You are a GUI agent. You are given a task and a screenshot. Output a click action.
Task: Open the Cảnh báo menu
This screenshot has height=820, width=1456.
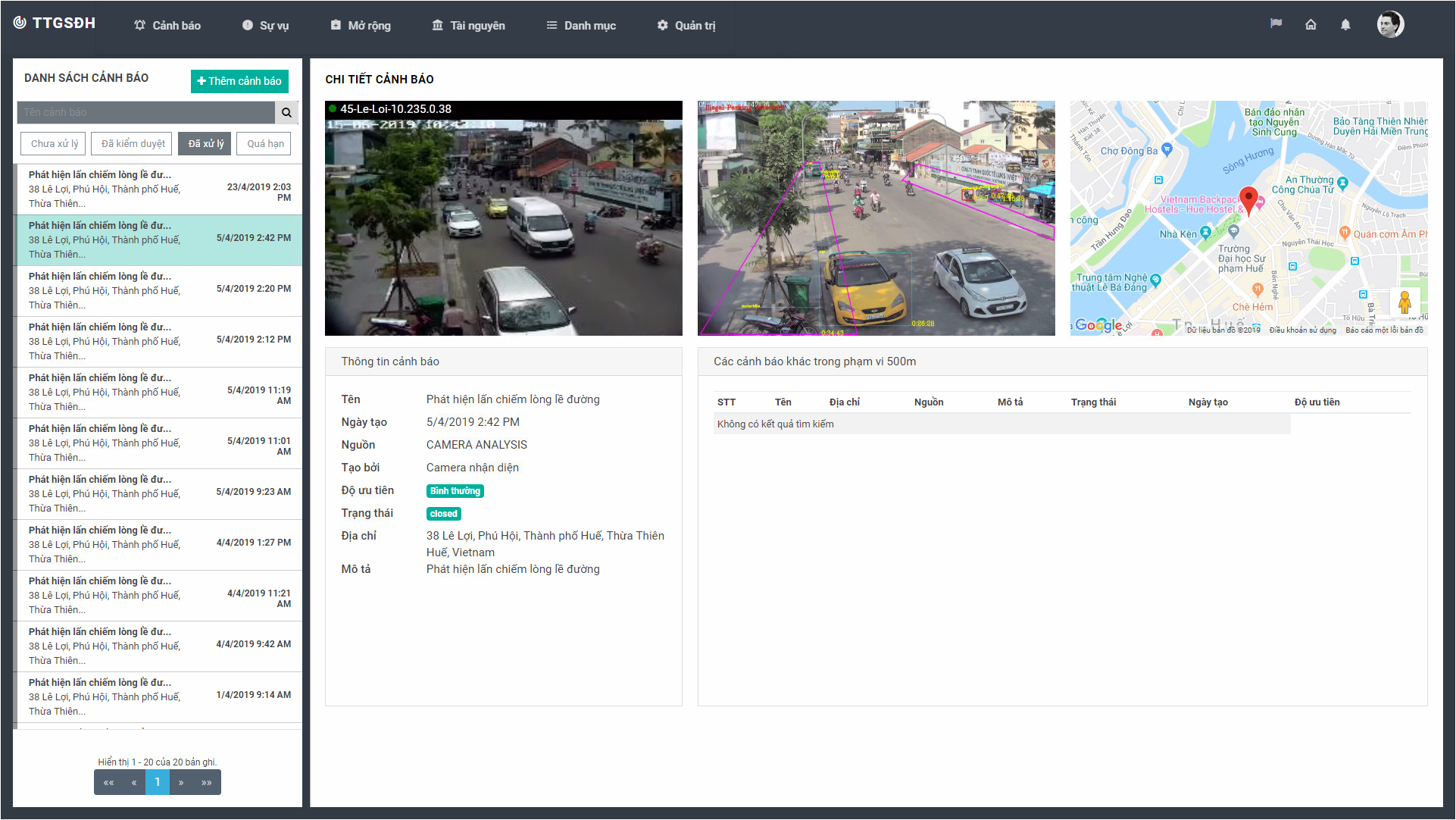pos(167,25)
